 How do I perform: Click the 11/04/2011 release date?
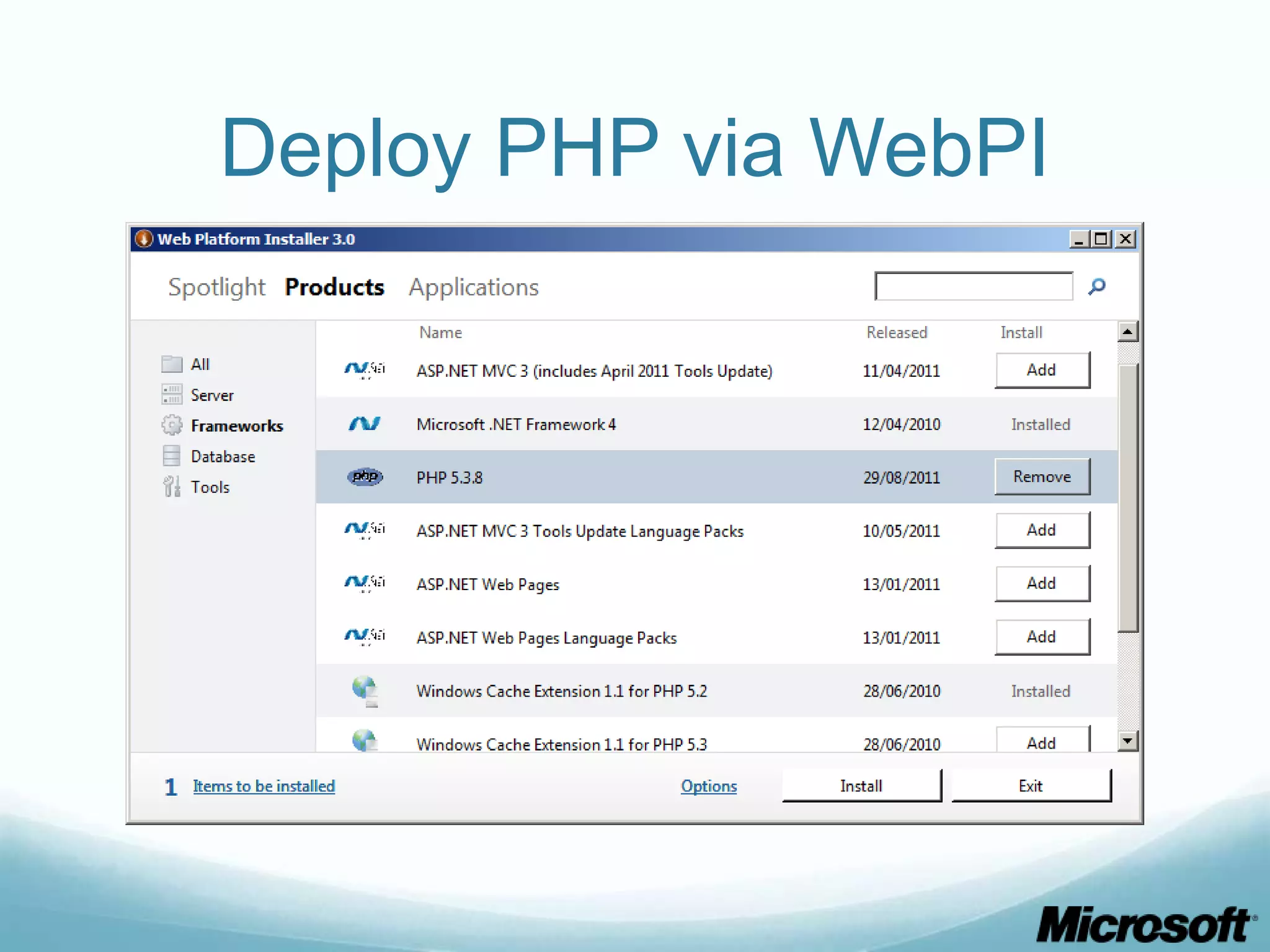click(x=902, y=371)
